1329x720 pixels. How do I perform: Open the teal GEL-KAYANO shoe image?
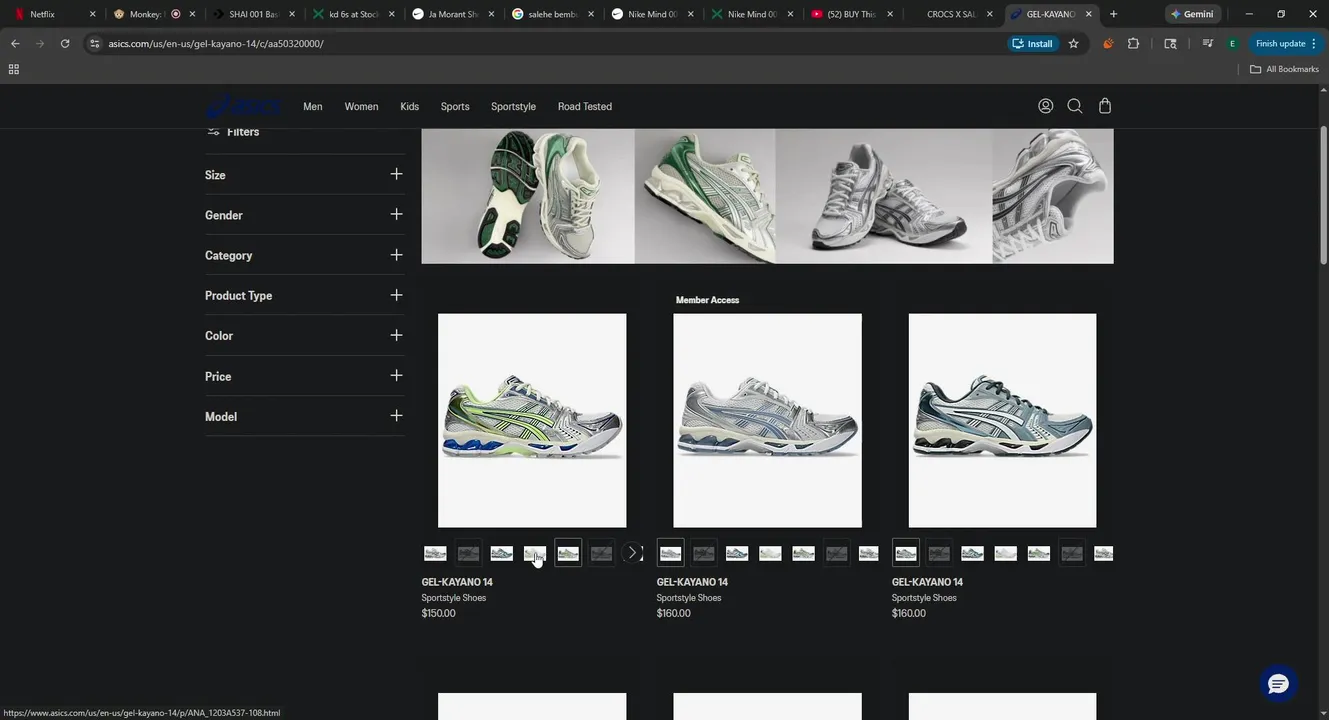point(1002,420)
